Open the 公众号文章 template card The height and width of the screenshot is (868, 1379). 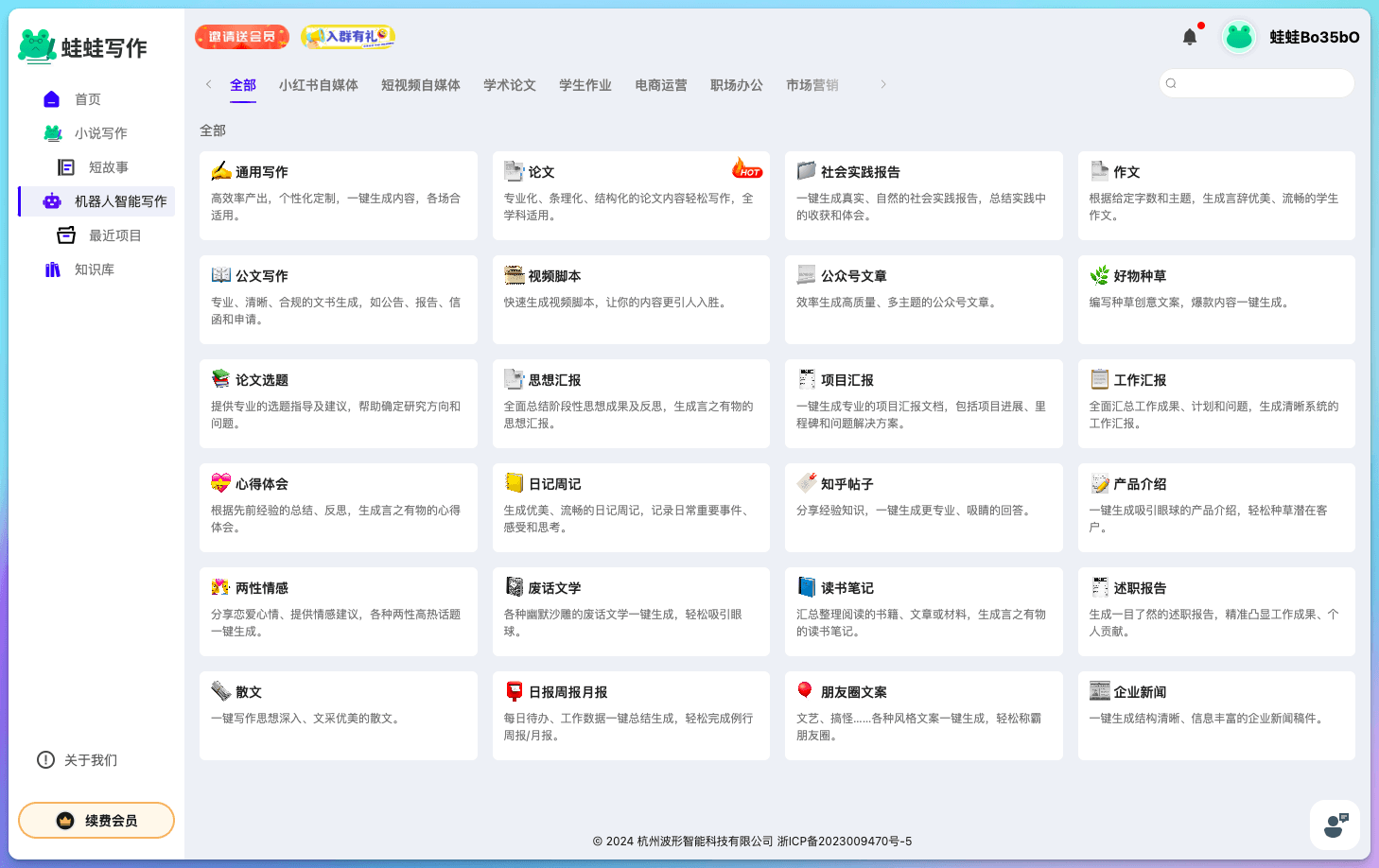pos(924,300)
